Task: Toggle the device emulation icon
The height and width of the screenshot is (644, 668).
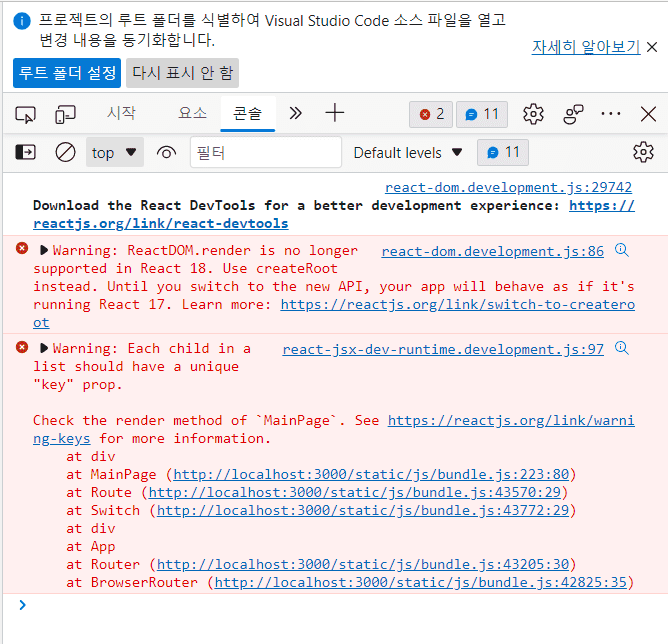Action: point(65,114)
